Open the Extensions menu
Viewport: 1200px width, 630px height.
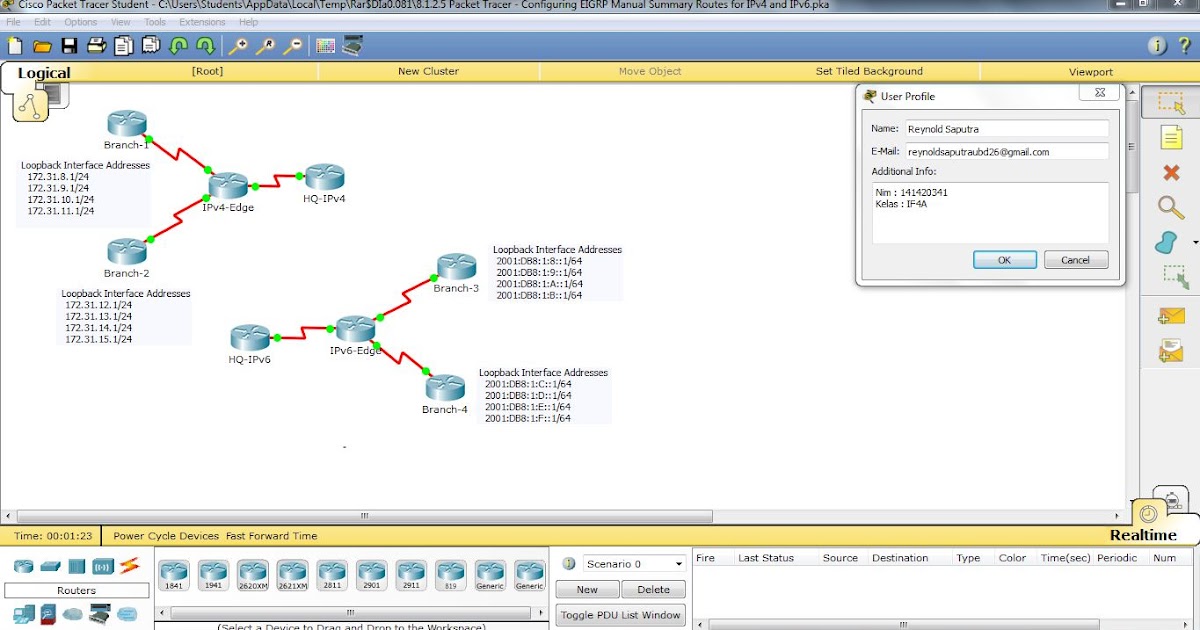click(x=203, y=21)
